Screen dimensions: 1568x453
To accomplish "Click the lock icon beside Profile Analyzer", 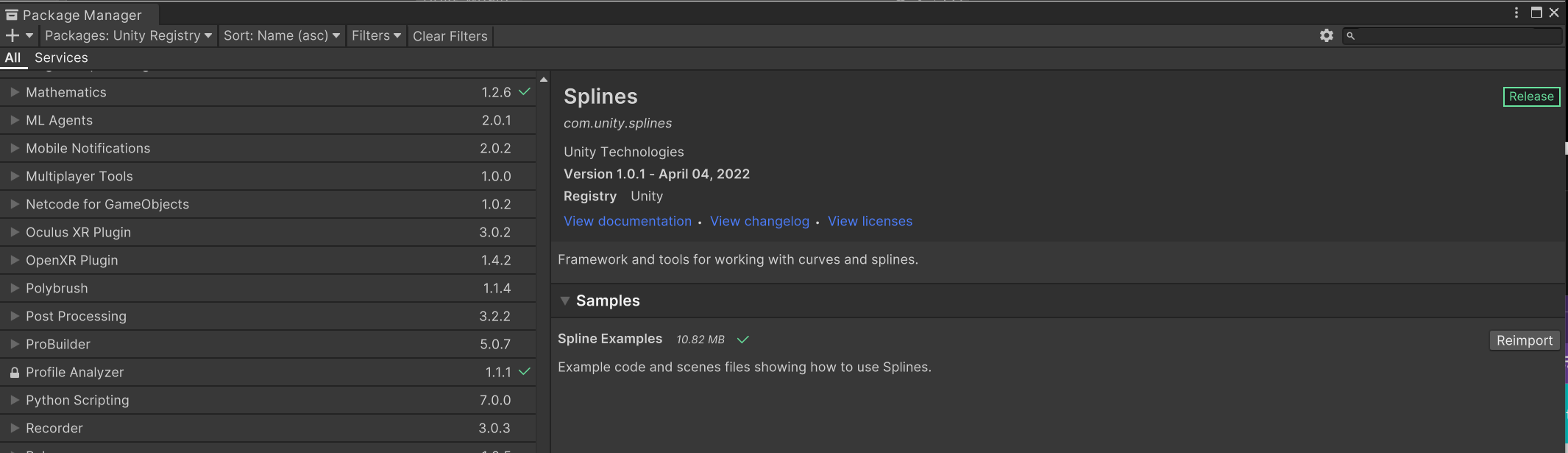I will tap(14, 373).
